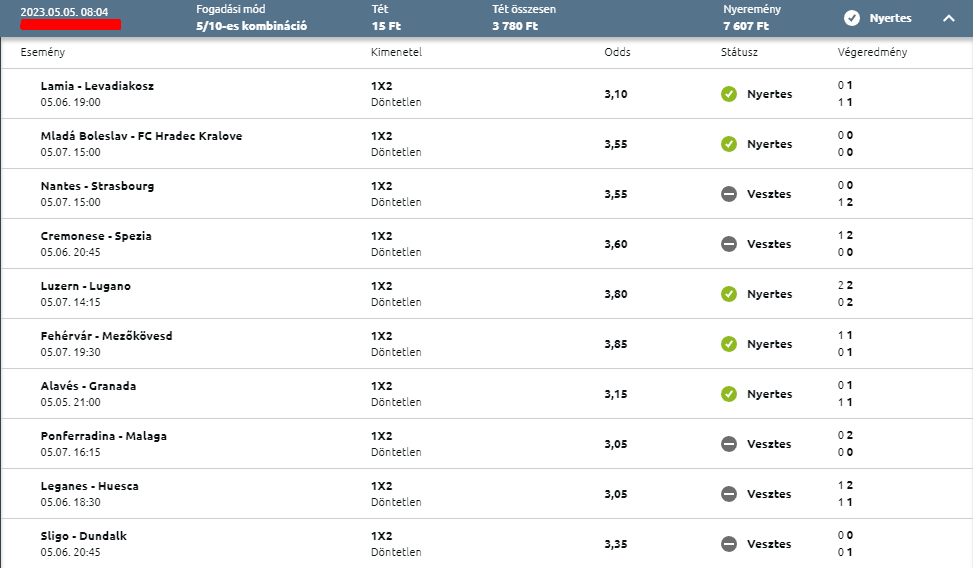This screenshot has width=973, height=568.
Task: Click green check icon for Alavés - Granada
Action: [729, 394]
